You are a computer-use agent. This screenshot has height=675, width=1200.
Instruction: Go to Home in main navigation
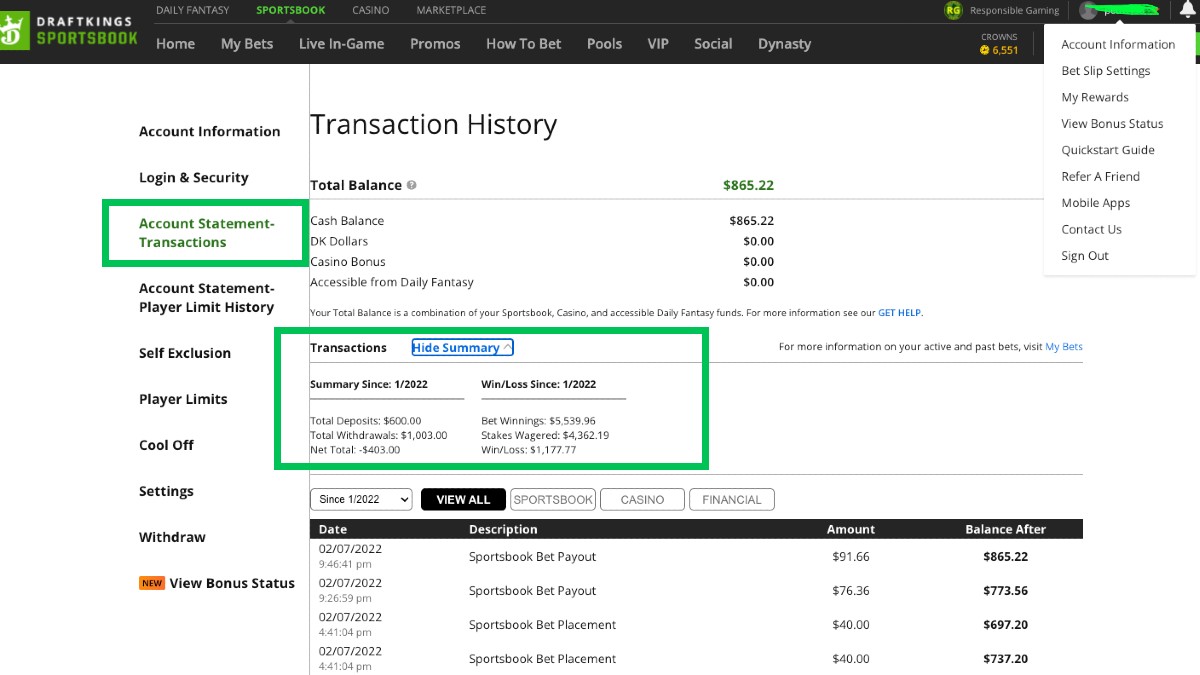[x=175, y=44]
